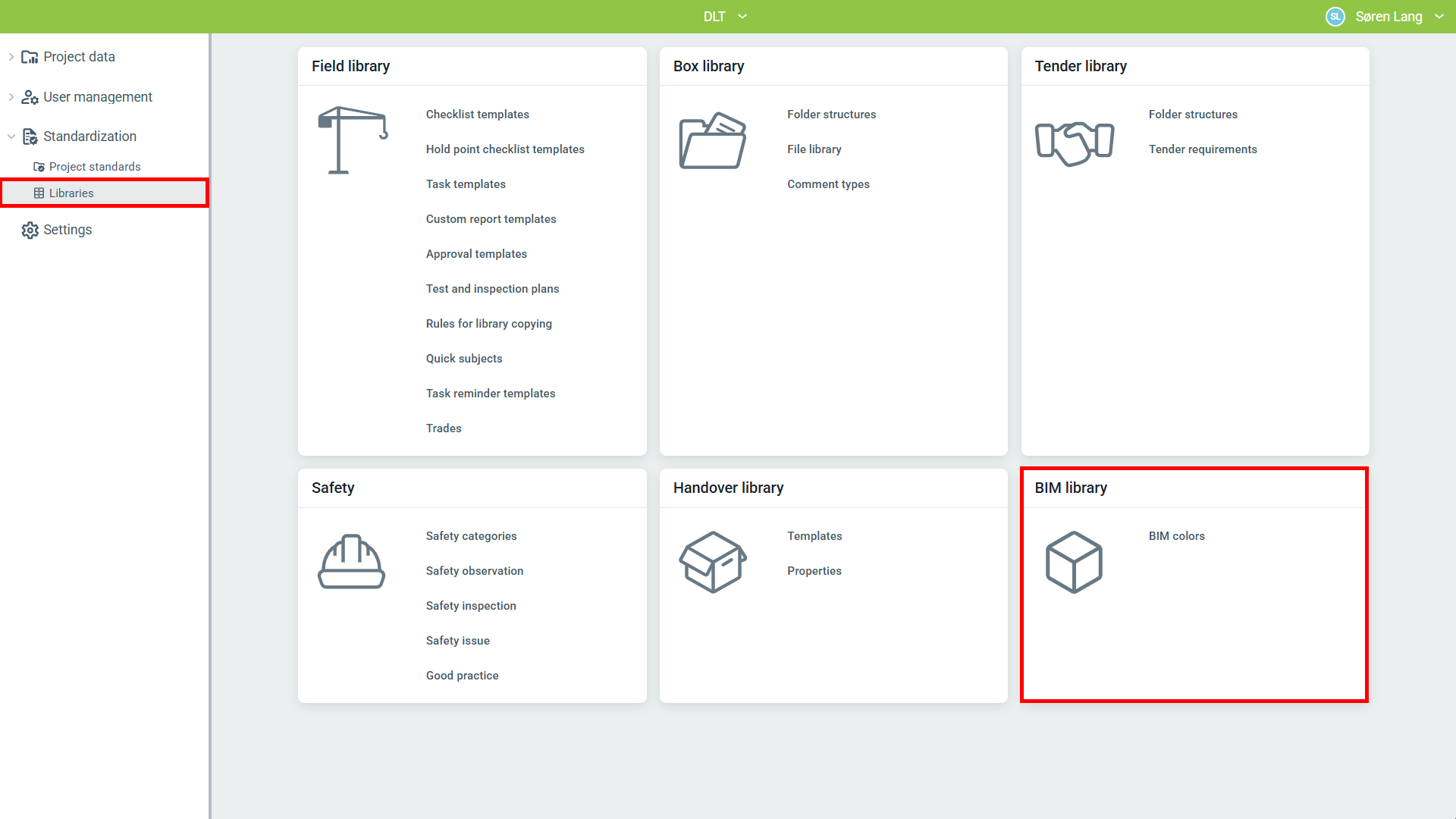Click the SL user avatar icon
1456x819 pixels.
tap(1335, 17)
